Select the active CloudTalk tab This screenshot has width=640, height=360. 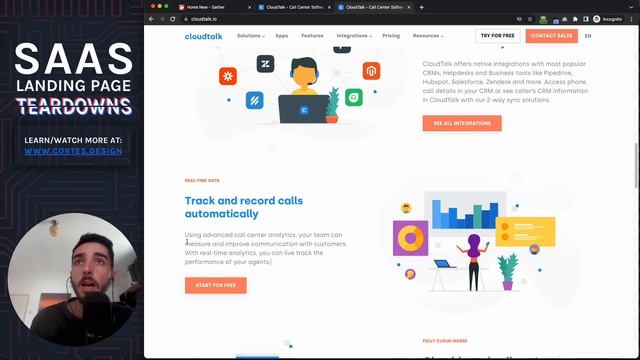tap(375, 7)
